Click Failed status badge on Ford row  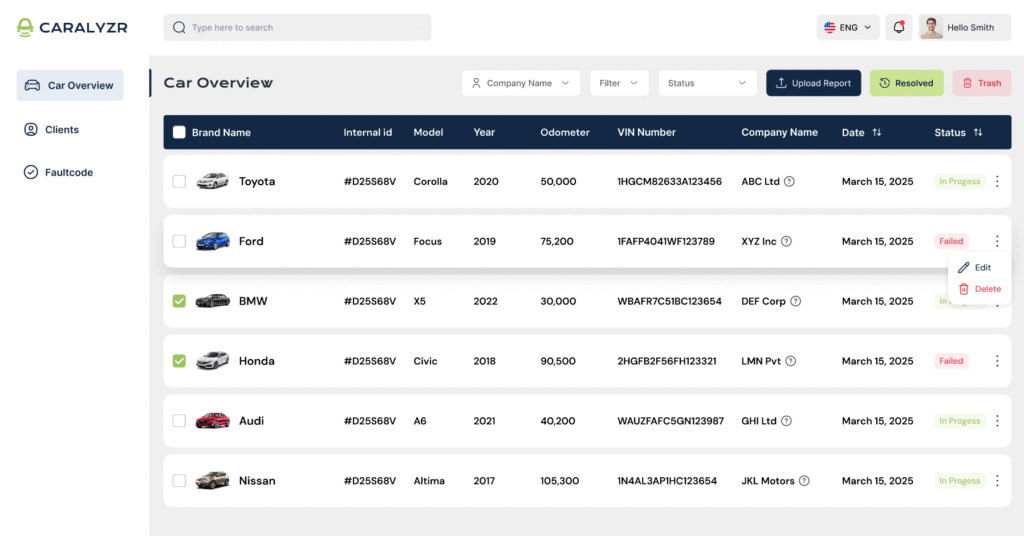click(x=951, y=242)
